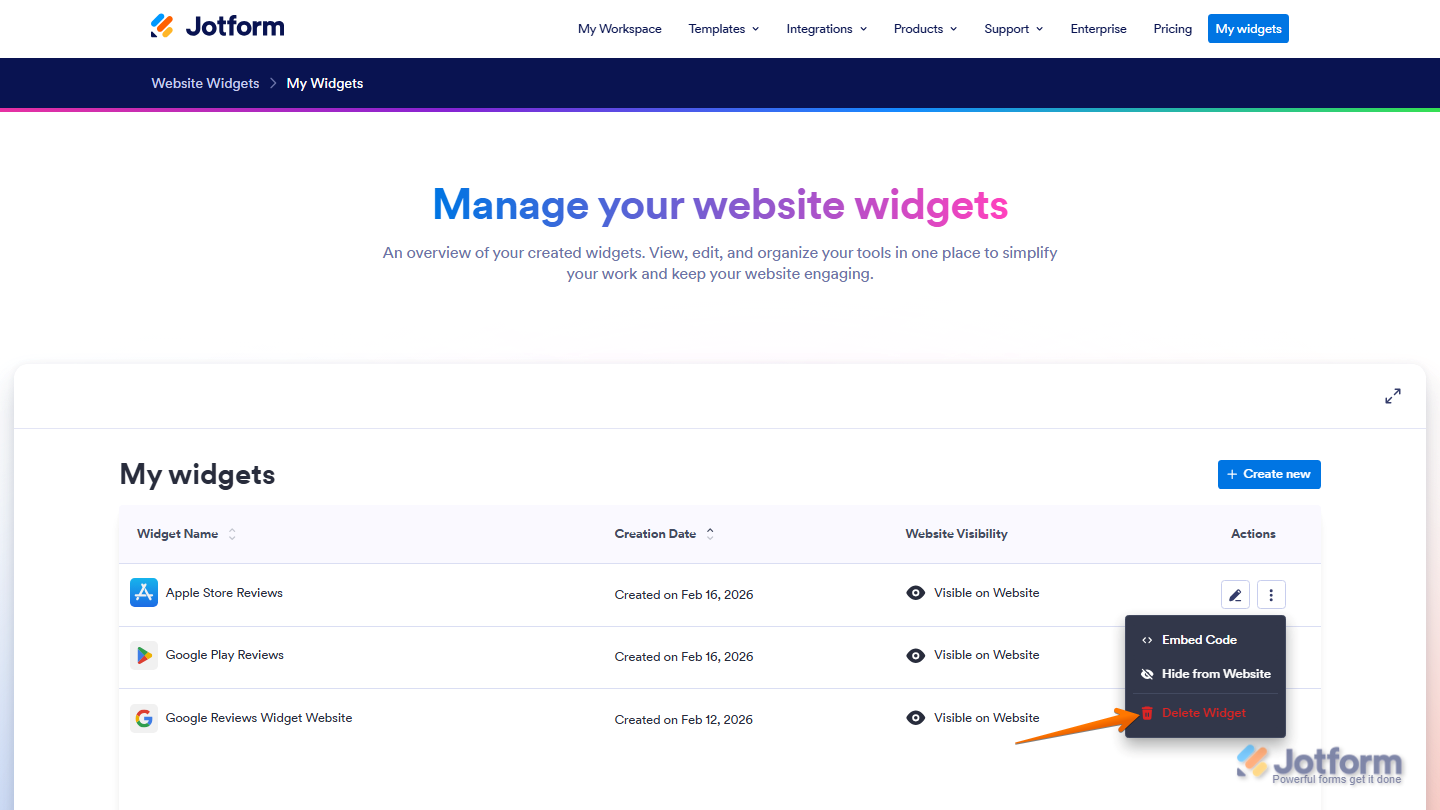Click the Create new button
Screen dimensions: 1440x810
(1269, 474)
